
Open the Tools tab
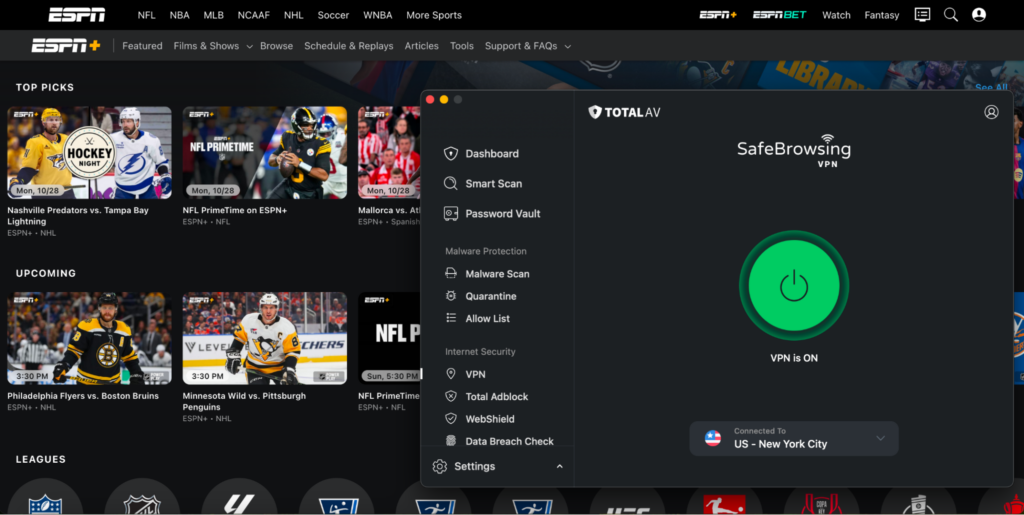point(462,46)
